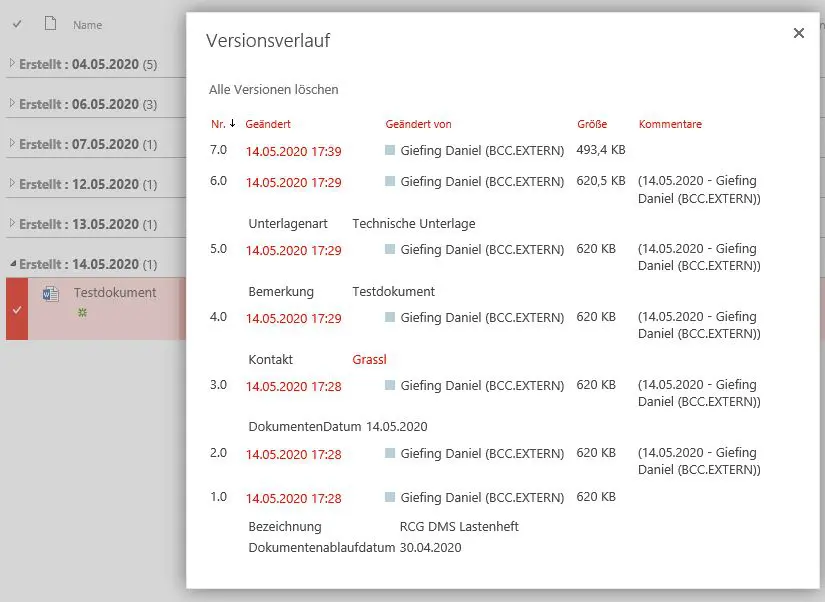Open version 7.0 dated 14.05.2020 17:39
The height and width of the screenshot is (602, 825).
(x=293, y=152)
